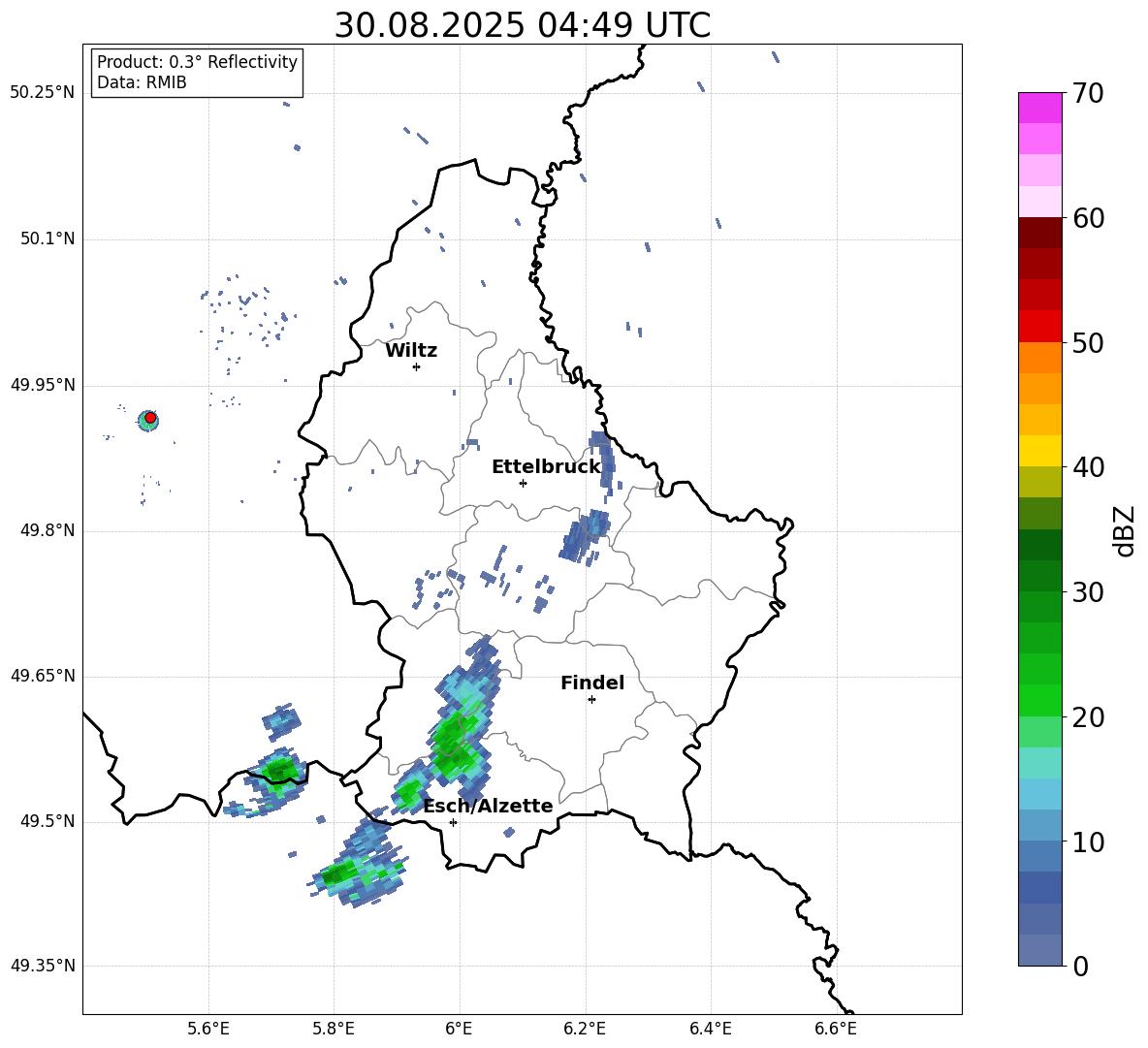Click the 5.8°E longitude label

(334, 1029)
